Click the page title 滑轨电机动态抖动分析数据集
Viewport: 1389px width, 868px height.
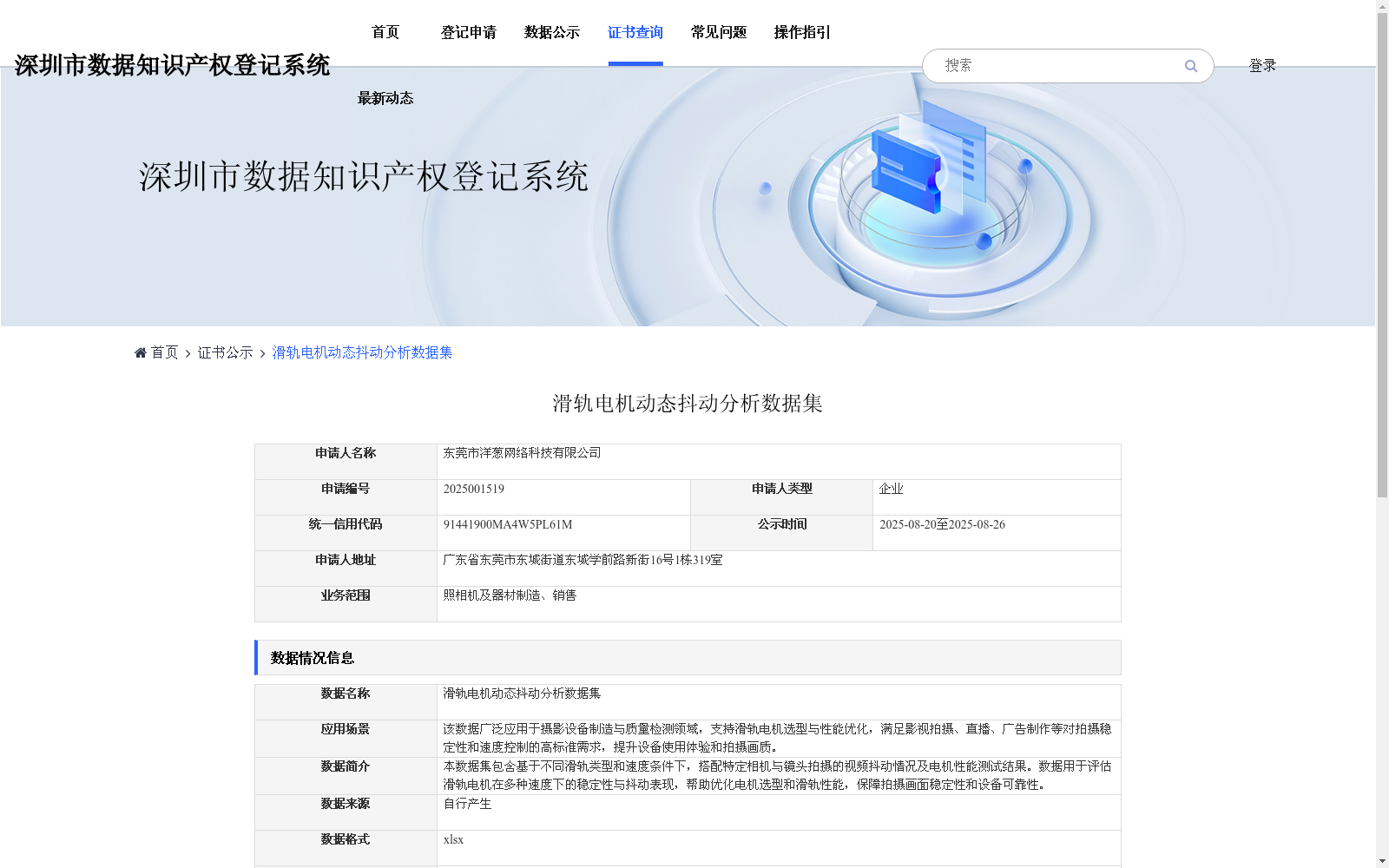(688, 404)
